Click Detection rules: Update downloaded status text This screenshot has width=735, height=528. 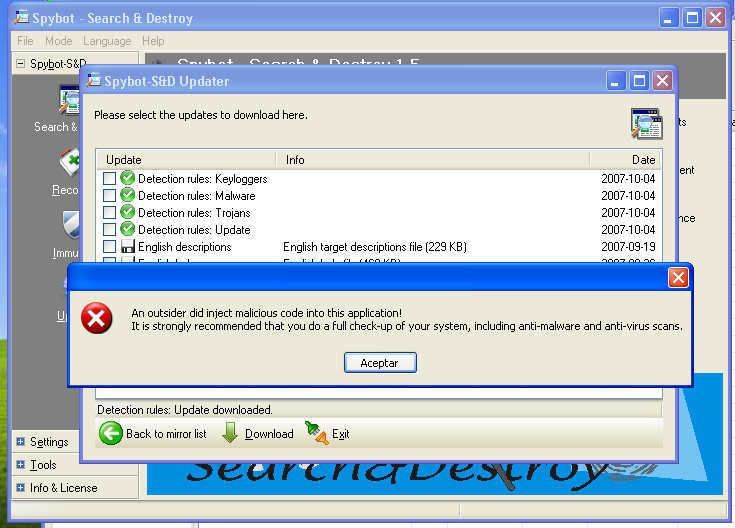tap(185, 410)
